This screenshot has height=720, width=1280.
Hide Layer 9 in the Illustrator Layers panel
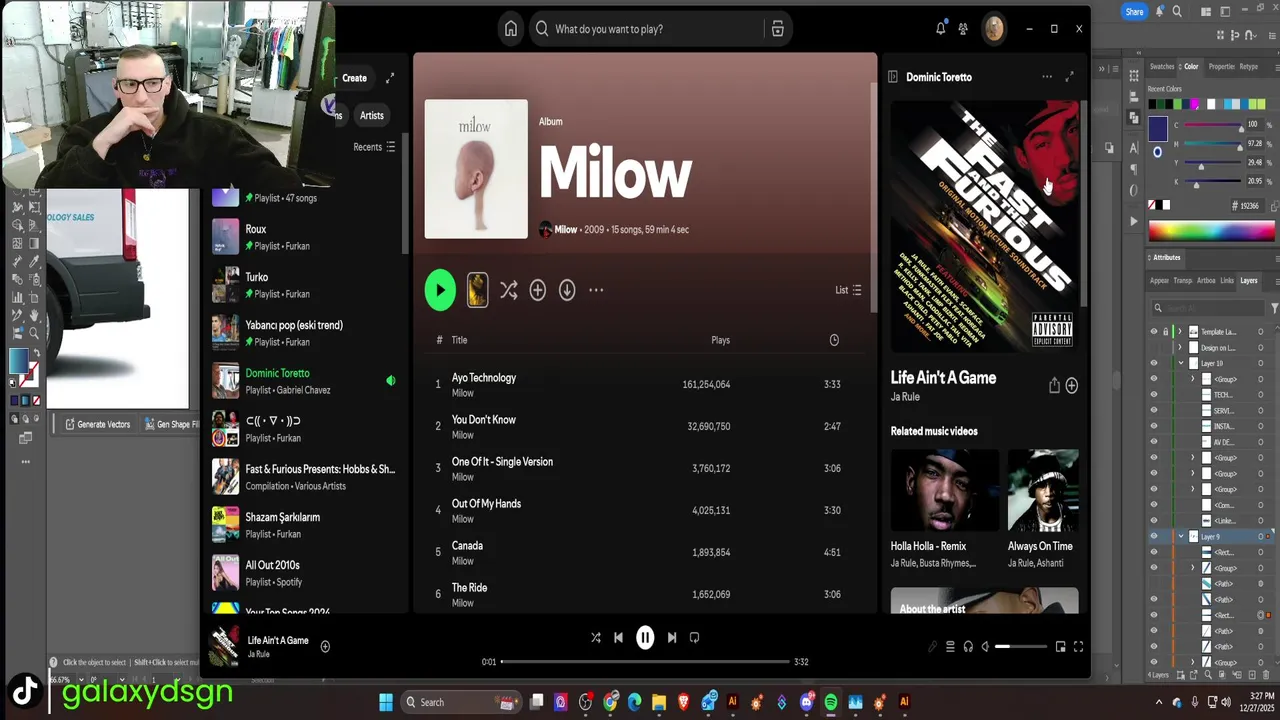(x=1154, y=536)
